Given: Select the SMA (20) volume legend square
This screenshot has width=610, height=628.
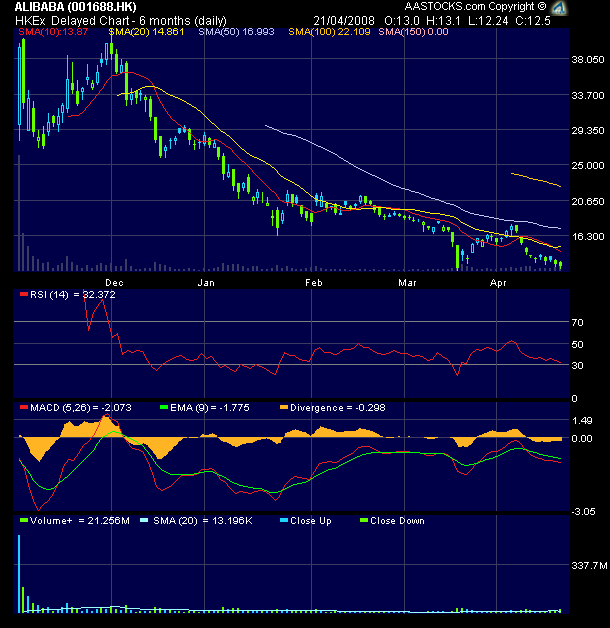Looking at the screenshot, I should coord(143,521).
